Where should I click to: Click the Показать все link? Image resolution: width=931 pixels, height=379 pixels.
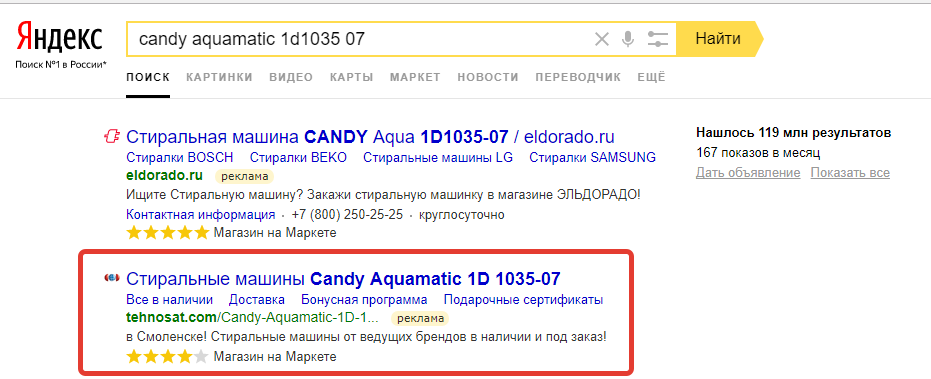click(x=850, y=173)
